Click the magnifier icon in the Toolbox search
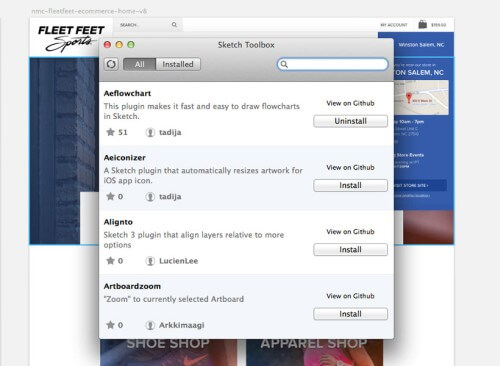This screenshot has width=500, height=366. (284, 64)
